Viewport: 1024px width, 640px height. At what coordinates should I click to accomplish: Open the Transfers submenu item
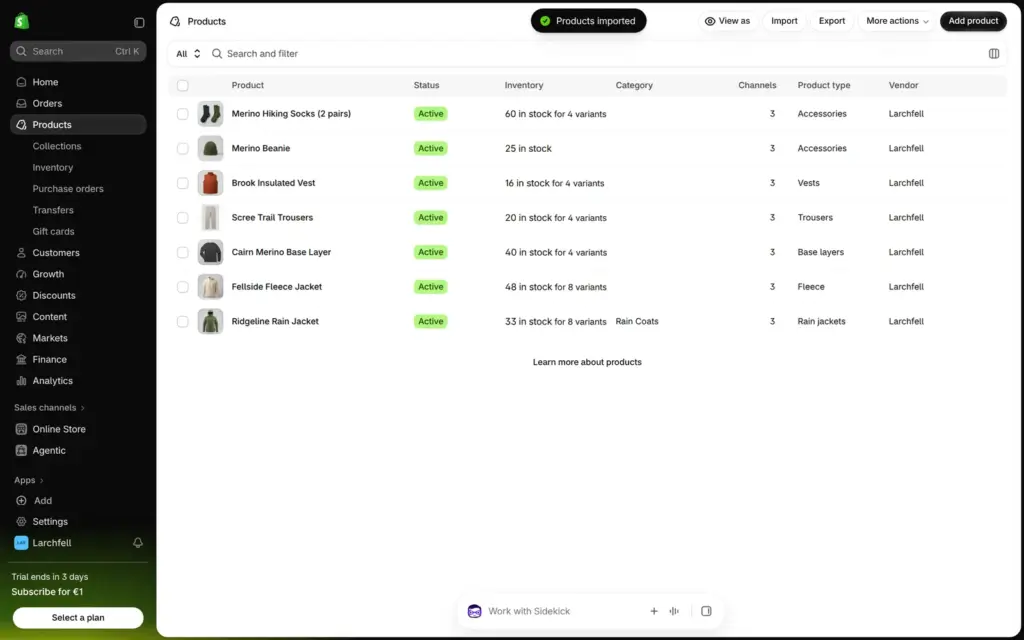click(53, 210)
